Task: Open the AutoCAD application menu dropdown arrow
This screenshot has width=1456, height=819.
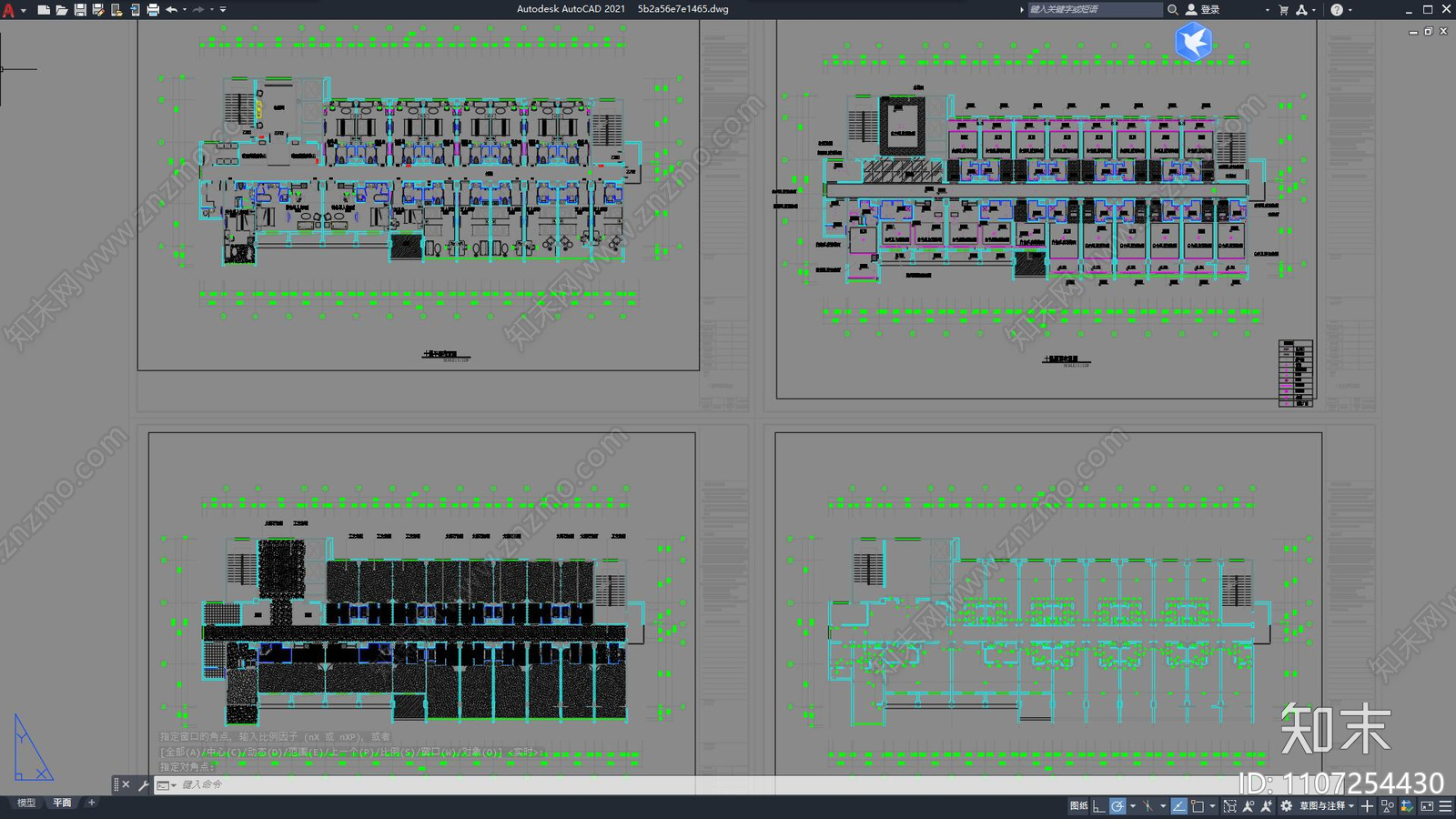Action: (23, 10)
